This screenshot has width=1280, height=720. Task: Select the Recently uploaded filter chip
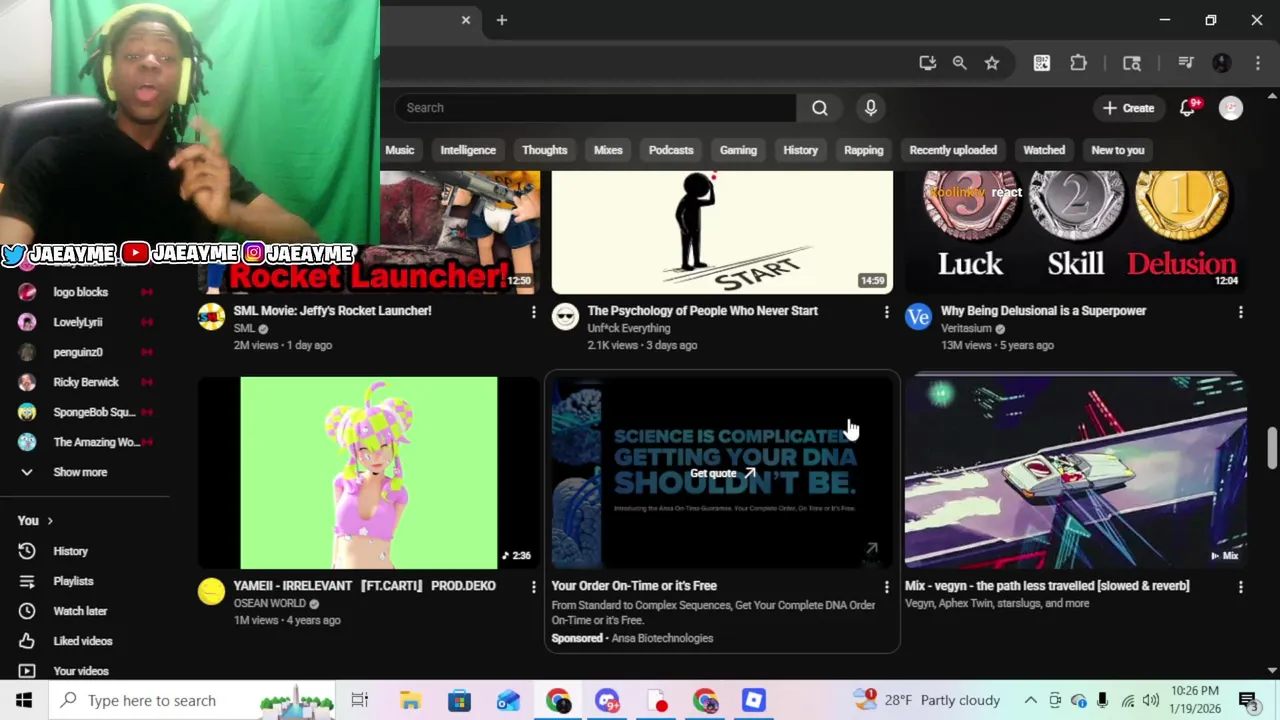click(x=953, y=150)
